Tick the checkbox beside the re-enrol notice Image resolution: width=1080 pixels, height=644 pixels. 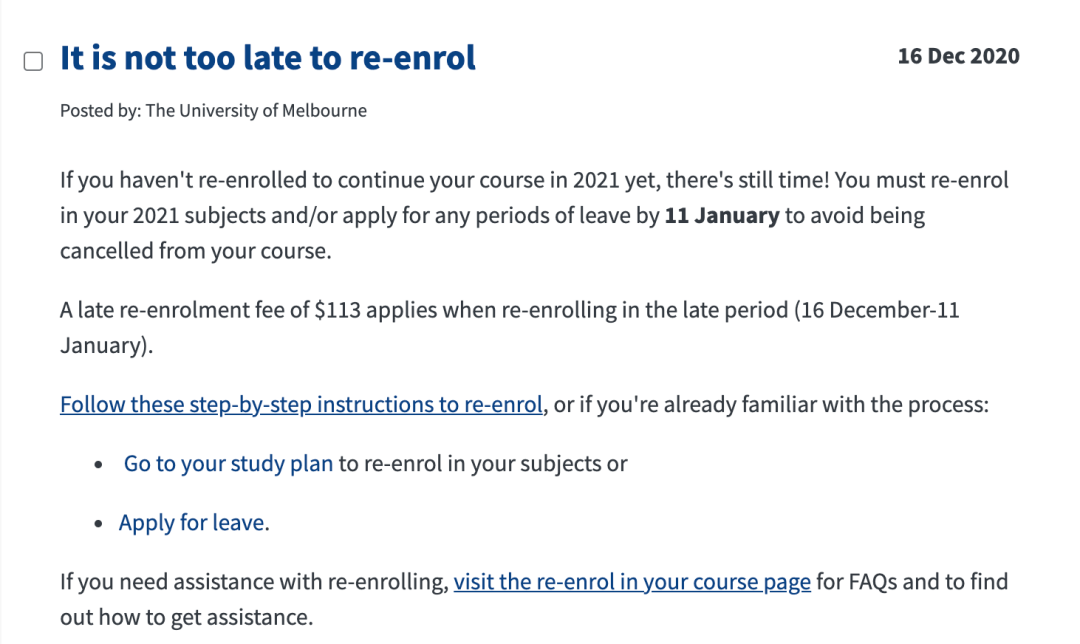pos(33,61)
